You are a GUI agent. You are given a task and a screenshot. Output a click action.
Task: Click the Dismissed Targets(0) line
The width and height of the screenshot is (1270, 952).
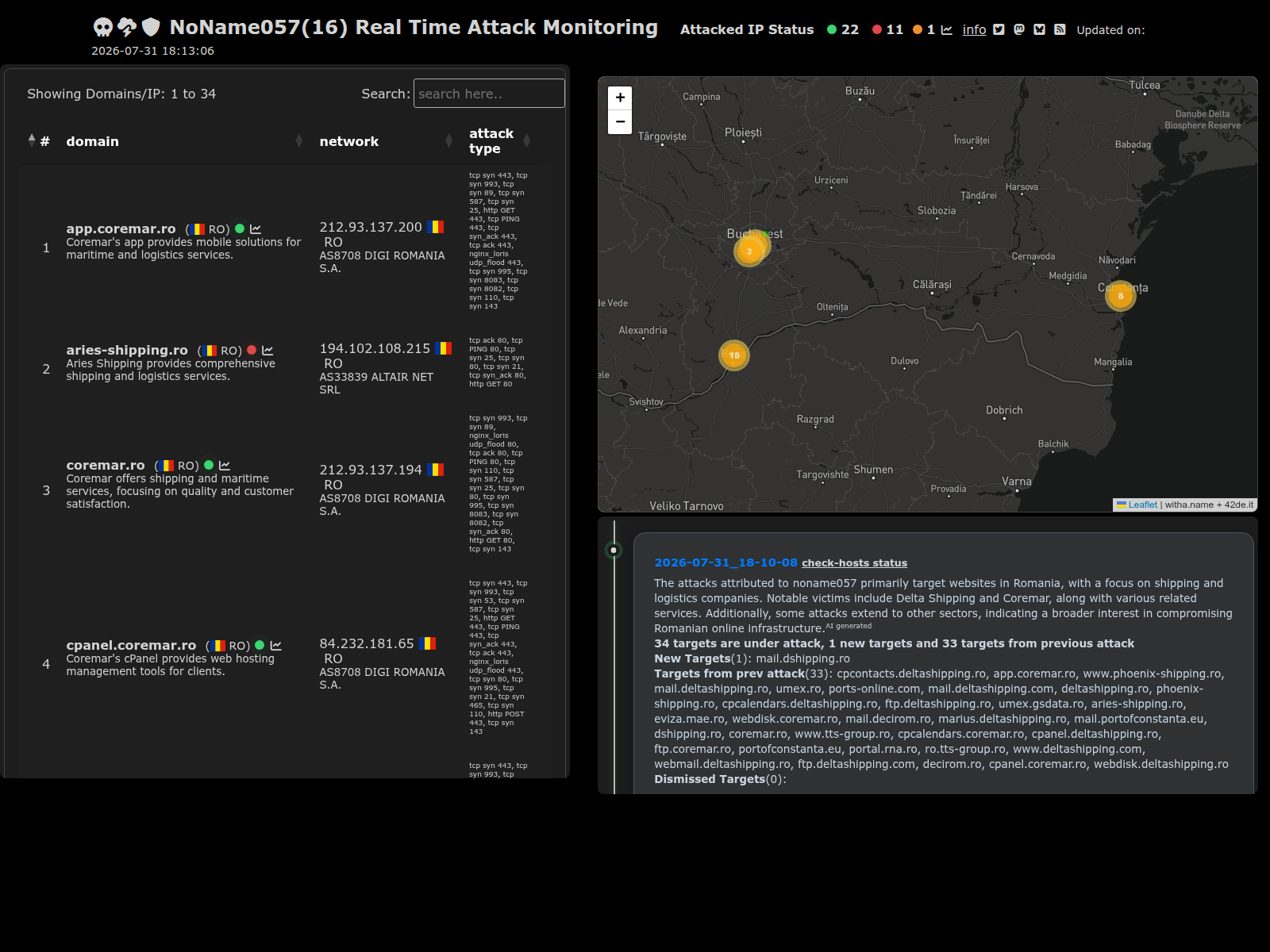[x=720, y=779]
